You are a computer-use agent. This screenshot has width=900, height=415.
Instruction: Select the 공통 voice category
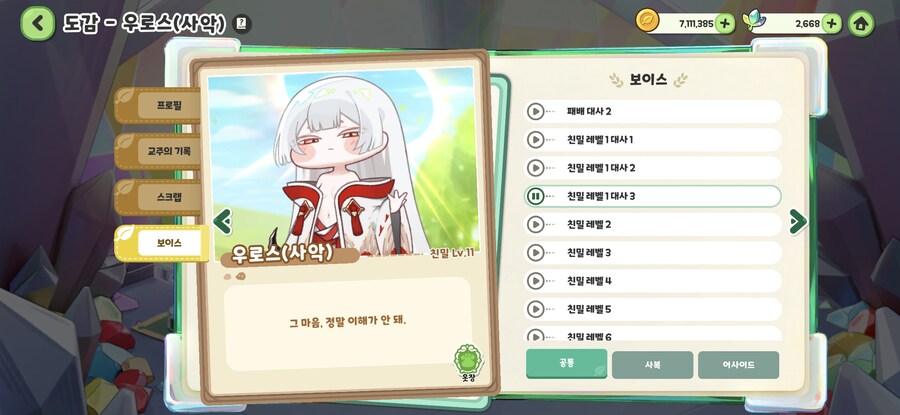567,364
